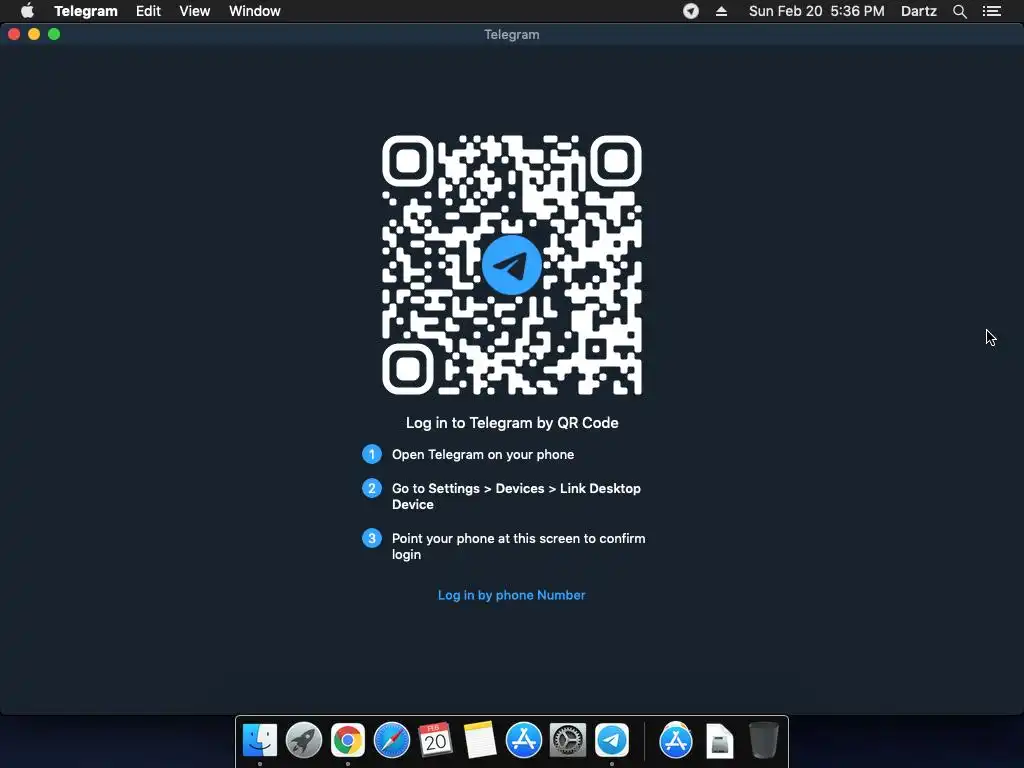Viewport: 1024px width, 768px height.
Task: Open the document file icon in dock
Action: (x=720, y=741)
